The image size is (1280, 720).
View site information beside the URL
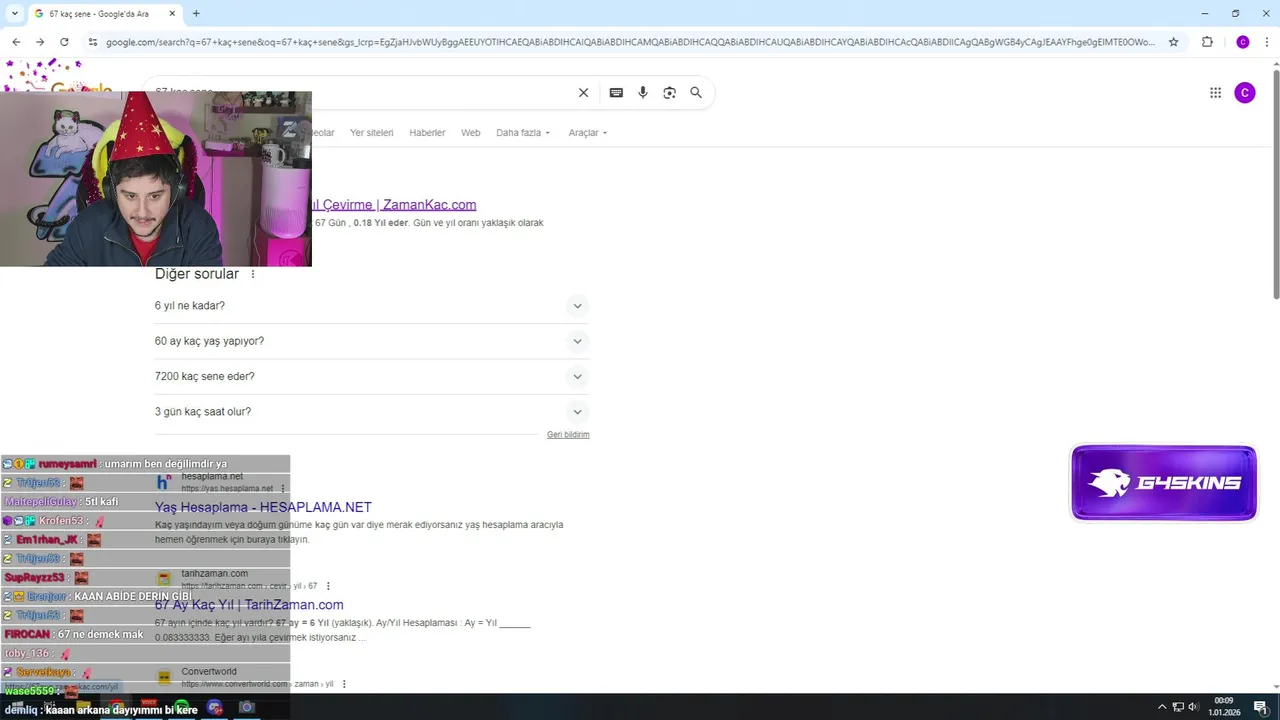(93, 42)
